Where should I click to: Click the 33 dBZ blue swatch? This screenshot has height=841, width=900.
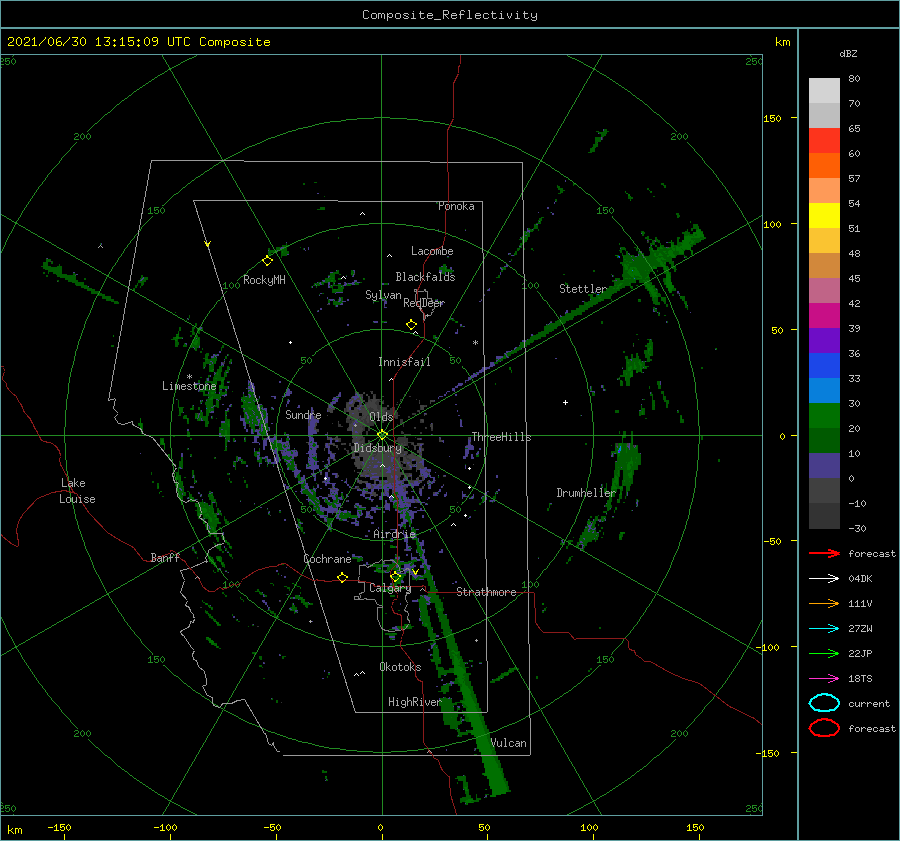pos(824,390)
